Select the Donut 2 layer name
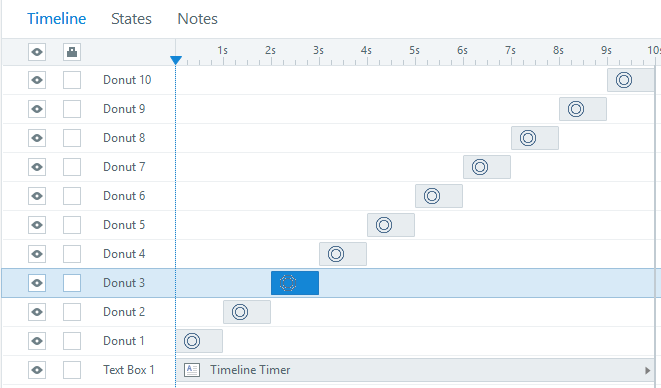The height and width of the screenshot is (388, 661). (x=124, y=312)
